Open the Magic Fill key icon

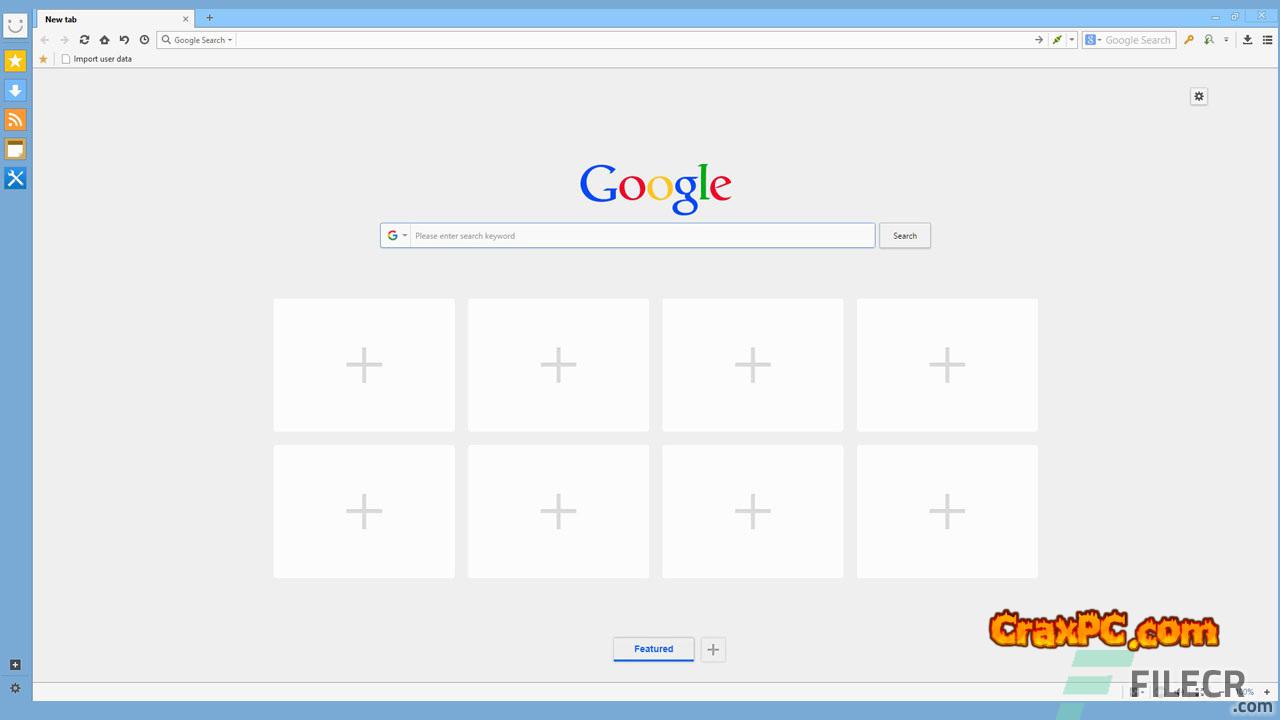(1189, 40)
